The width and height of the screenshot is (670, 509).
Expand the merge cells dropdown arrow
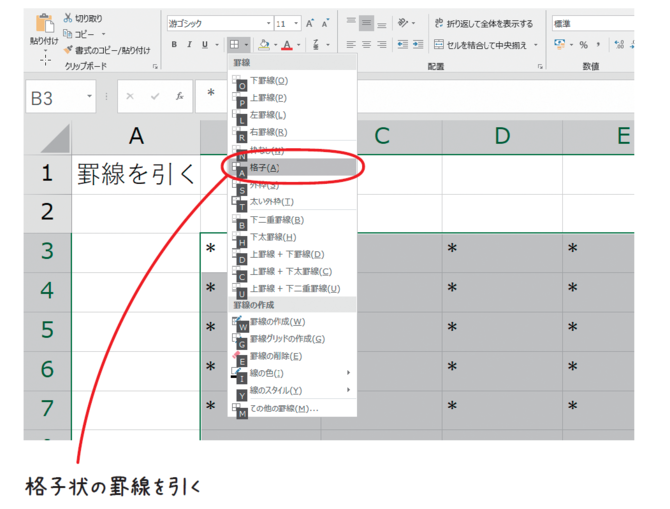point(535,44)
